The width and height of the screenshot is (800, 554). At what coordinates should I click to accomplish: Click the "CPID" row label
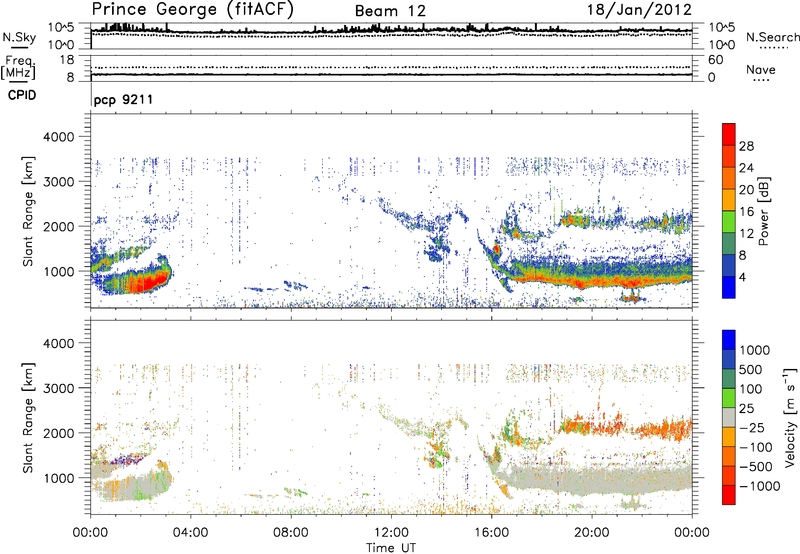(22, 95)
